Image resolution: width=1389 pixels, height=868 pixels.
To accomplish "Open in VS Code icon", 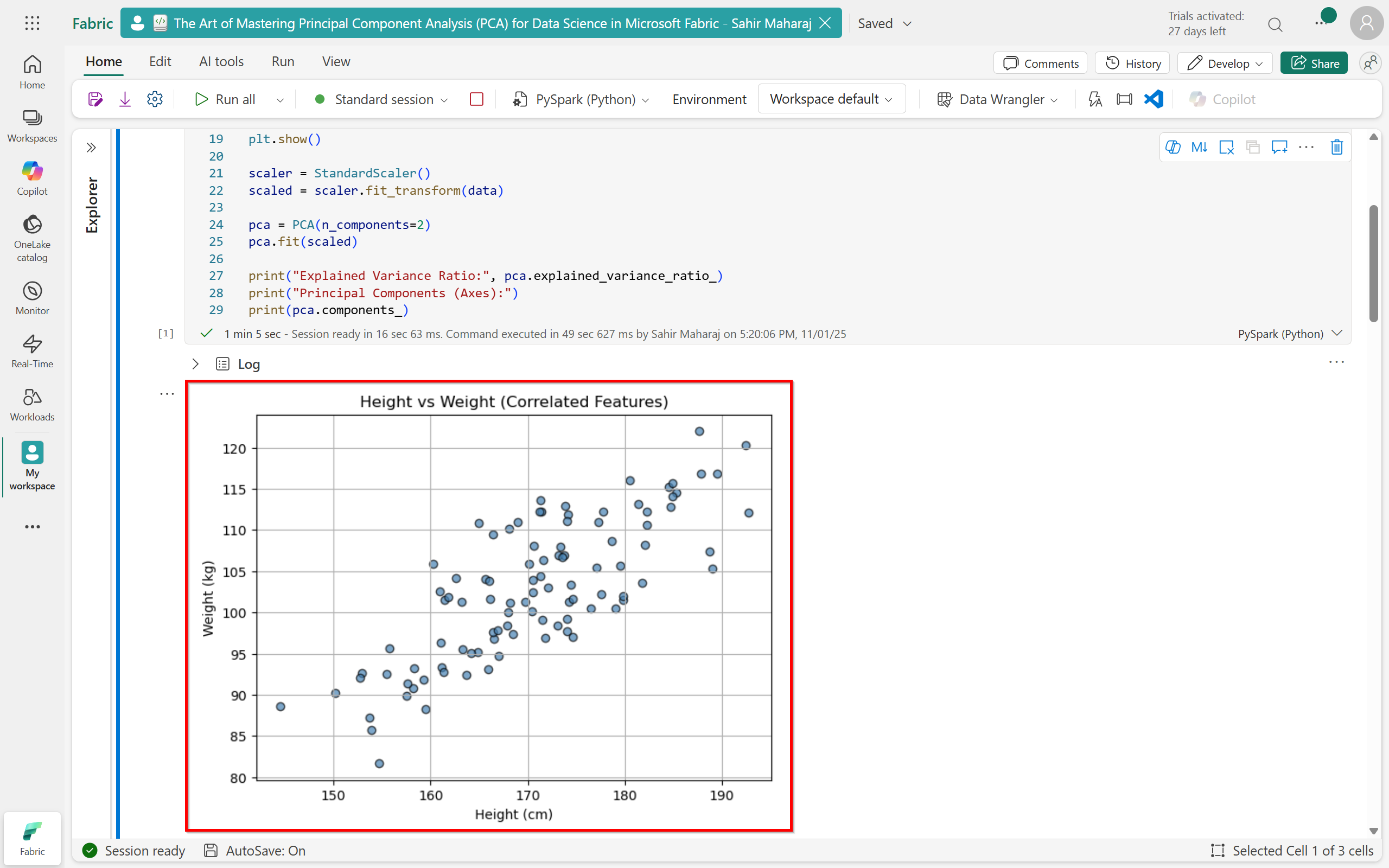I will [x=1154, y=99].
